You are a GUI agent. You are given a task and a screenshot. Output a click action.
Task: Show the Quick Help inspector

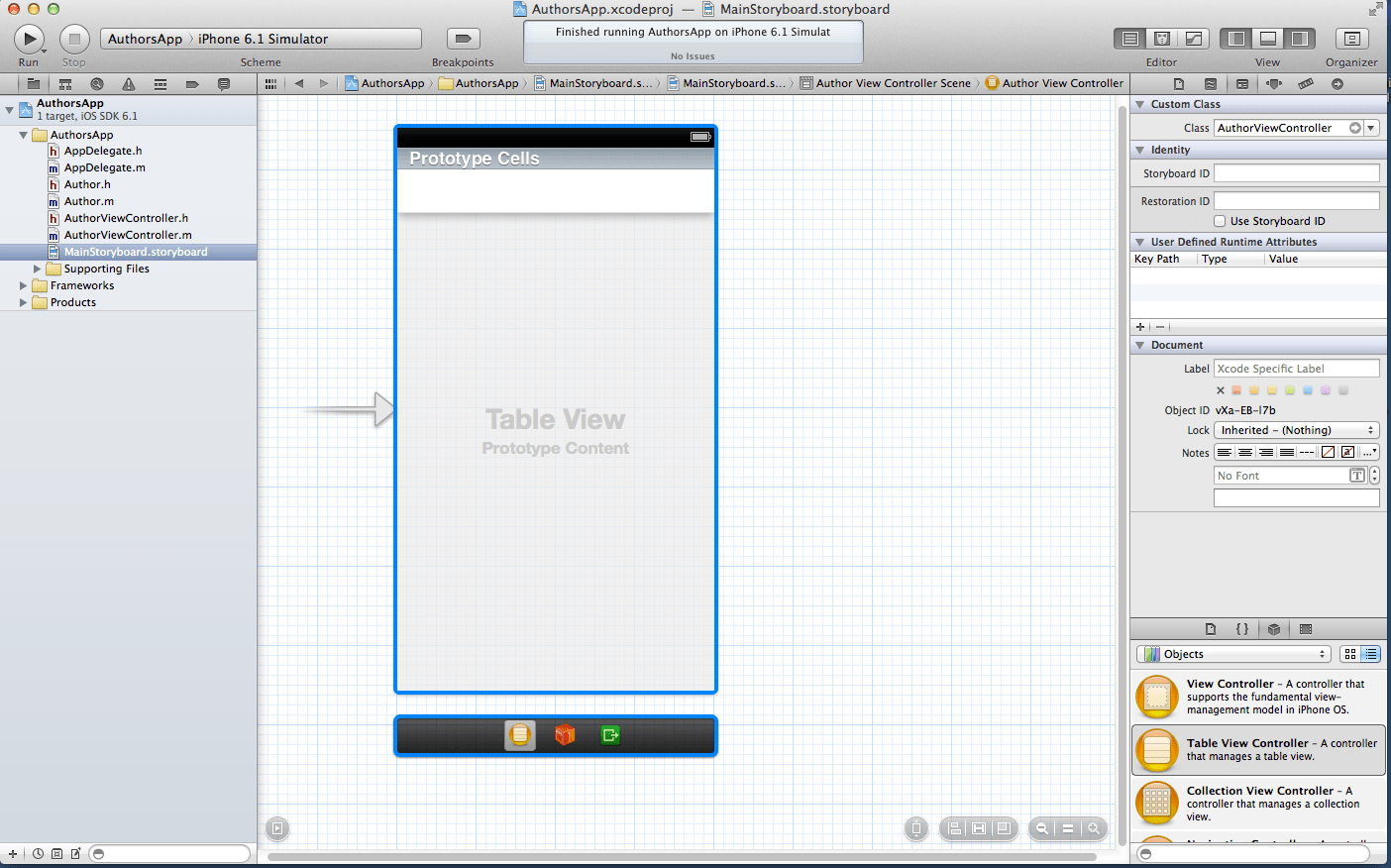click(1211, 84)
